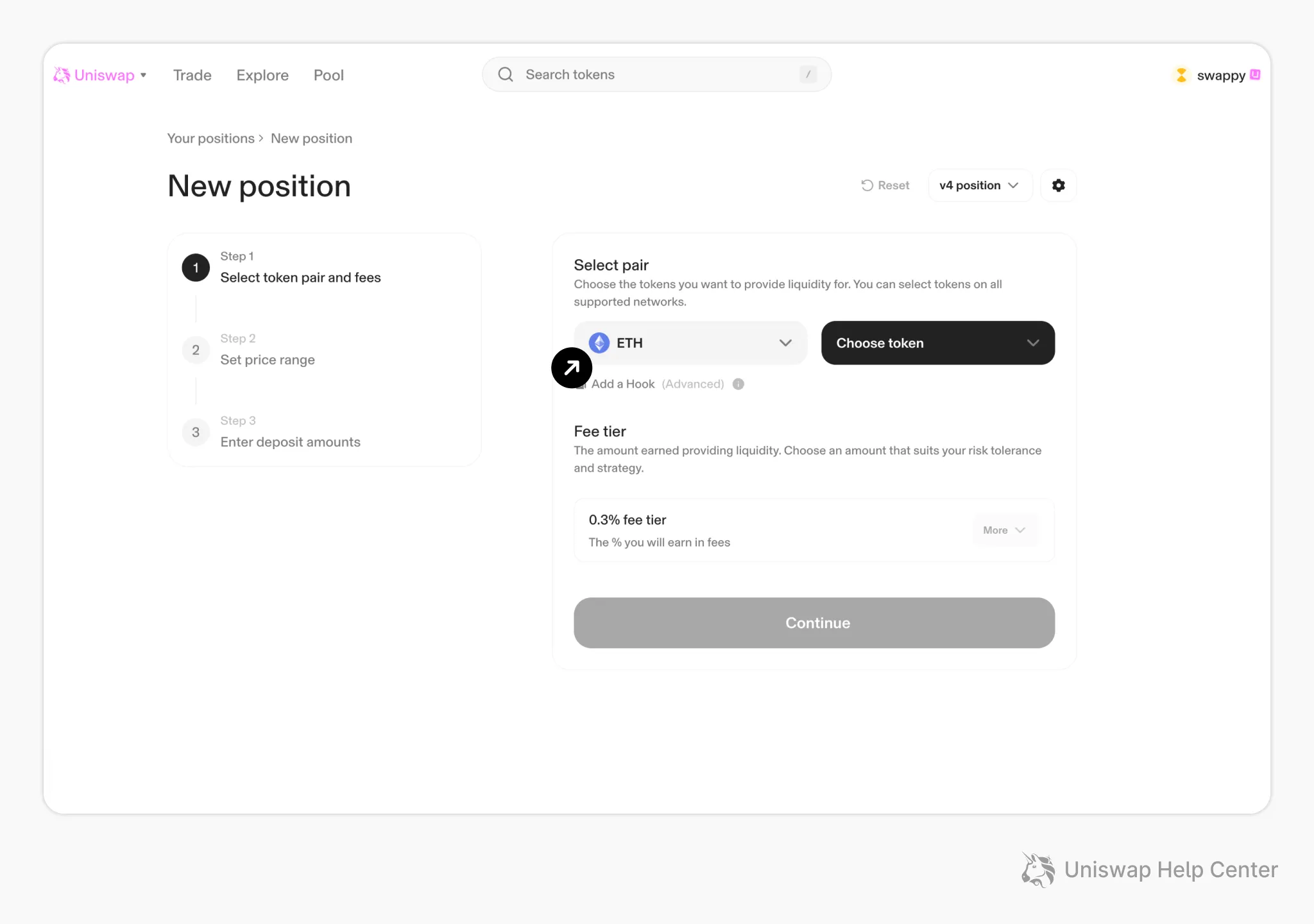Click the info icon beside Add a Hook

pos(738,384)
